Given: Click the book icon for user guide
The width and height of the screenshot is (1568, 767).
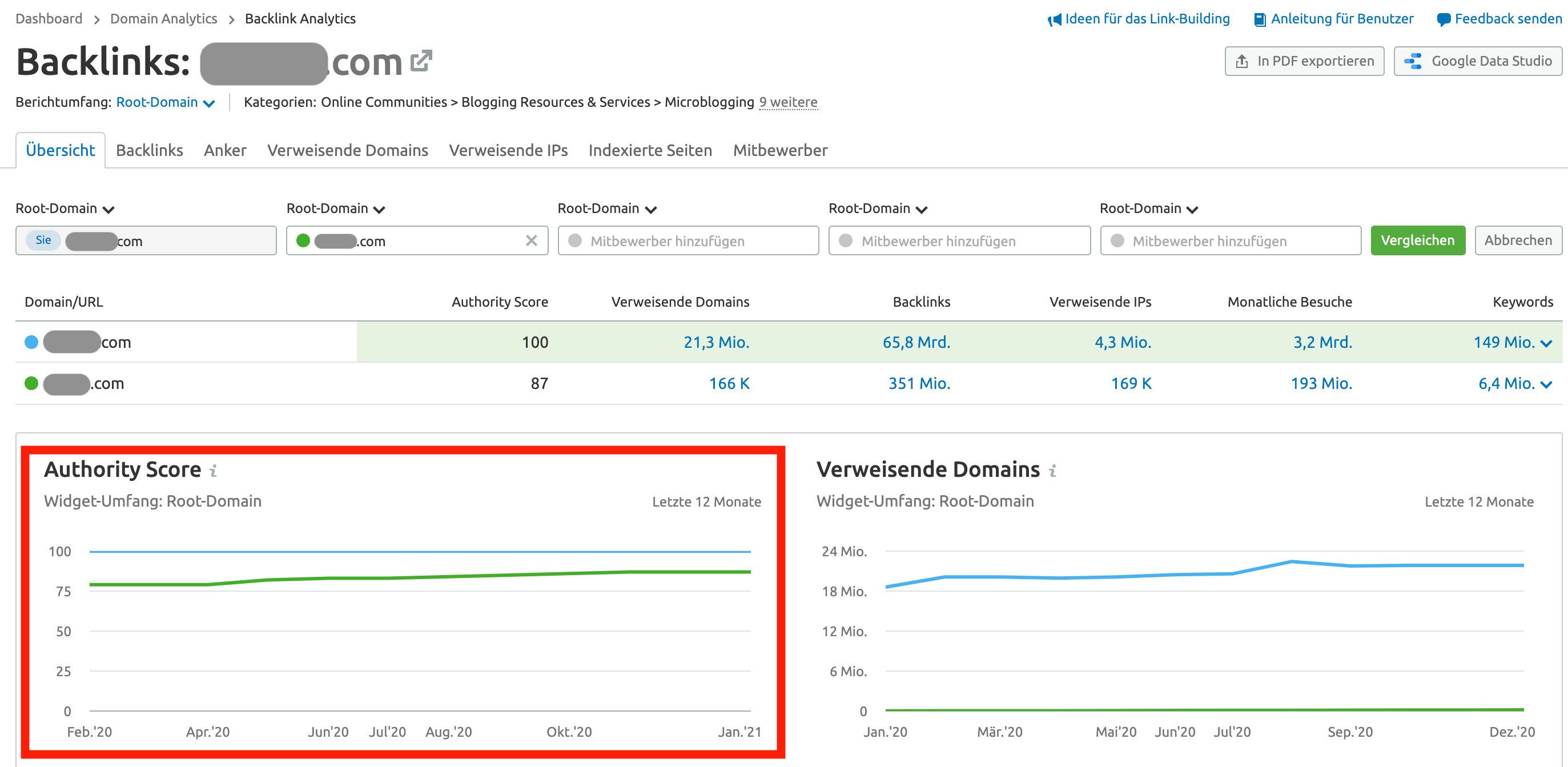Looking at the screenshot, I should click(x=1260, y=19).
